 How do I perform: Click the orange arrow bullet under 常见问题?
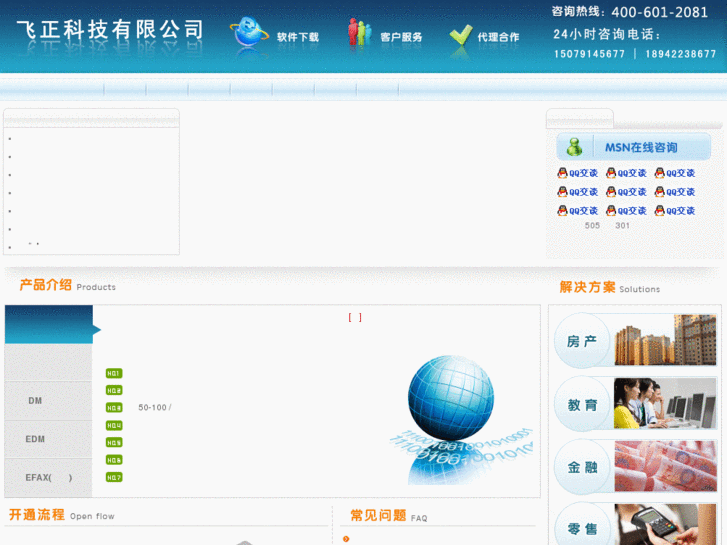tap(346, 539)
